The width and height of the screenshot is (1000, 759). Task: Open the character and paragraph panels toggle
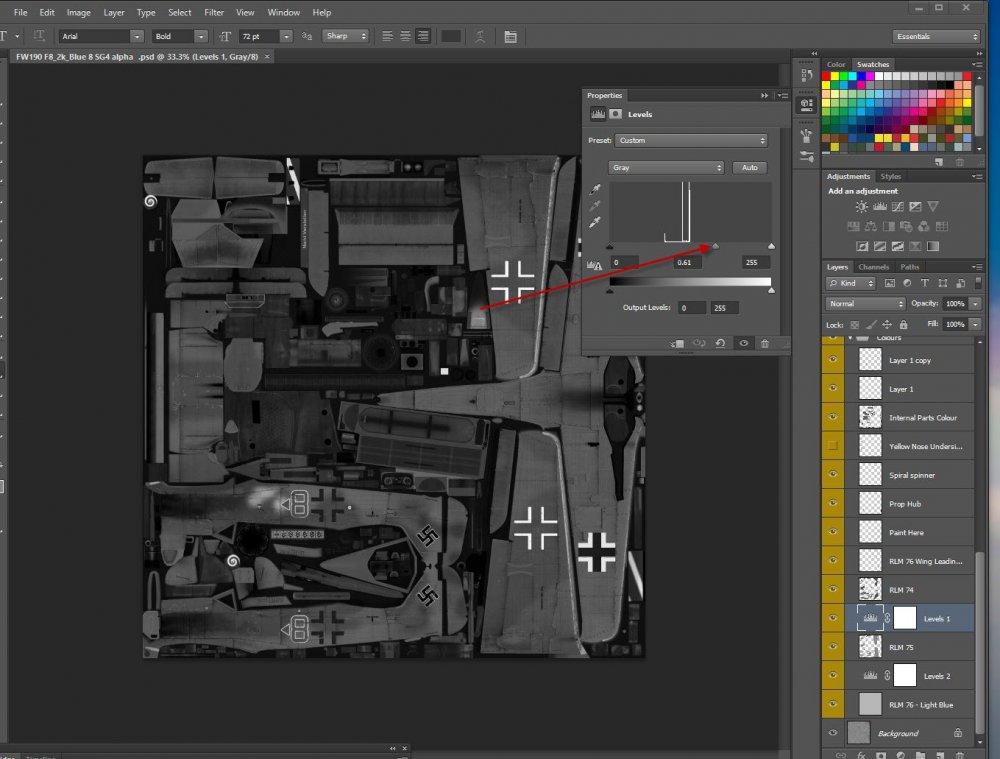(511, 36)
